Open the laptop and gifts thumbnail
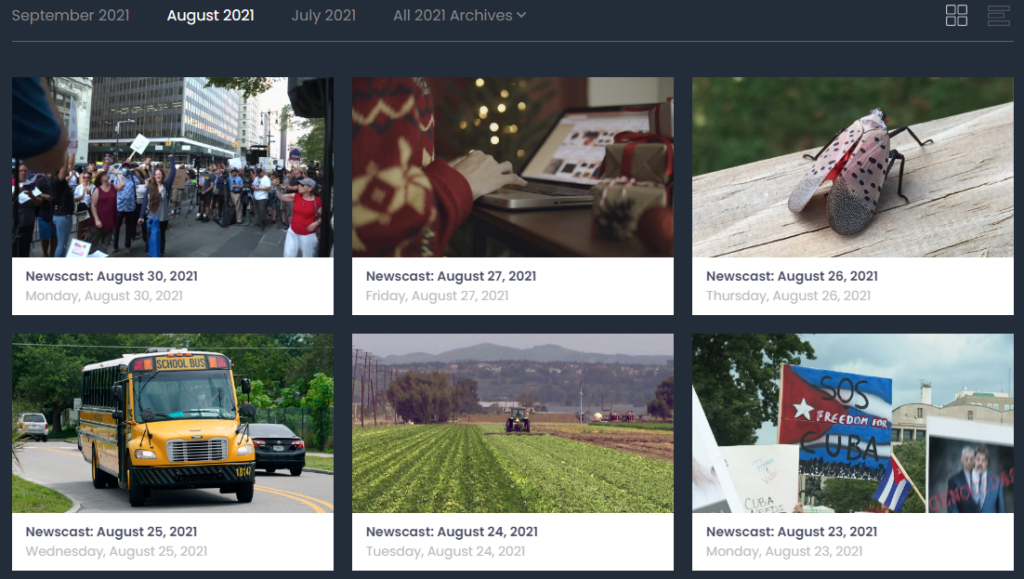The image size is (1024, 579). pyautogui.click(x=513, y=167)
